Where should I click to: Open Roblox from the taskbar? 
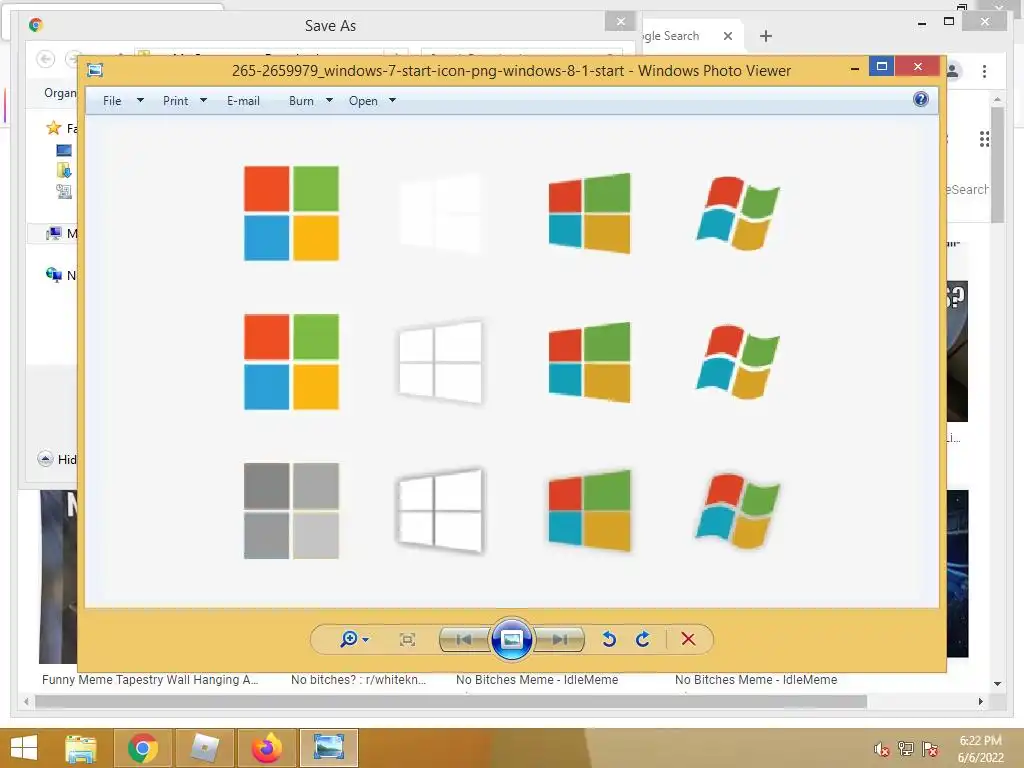coord(205,748)
